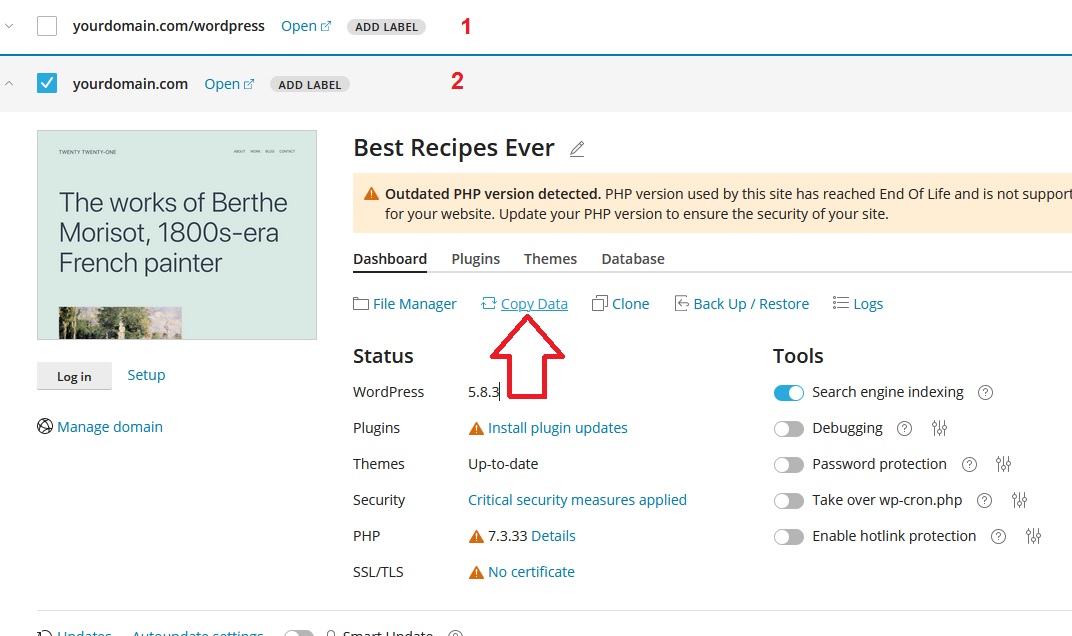Disable Search engine indexing toggle
Image resolution: width=1072 pixels, height=636 pixels.
click(x=789, y=393)
